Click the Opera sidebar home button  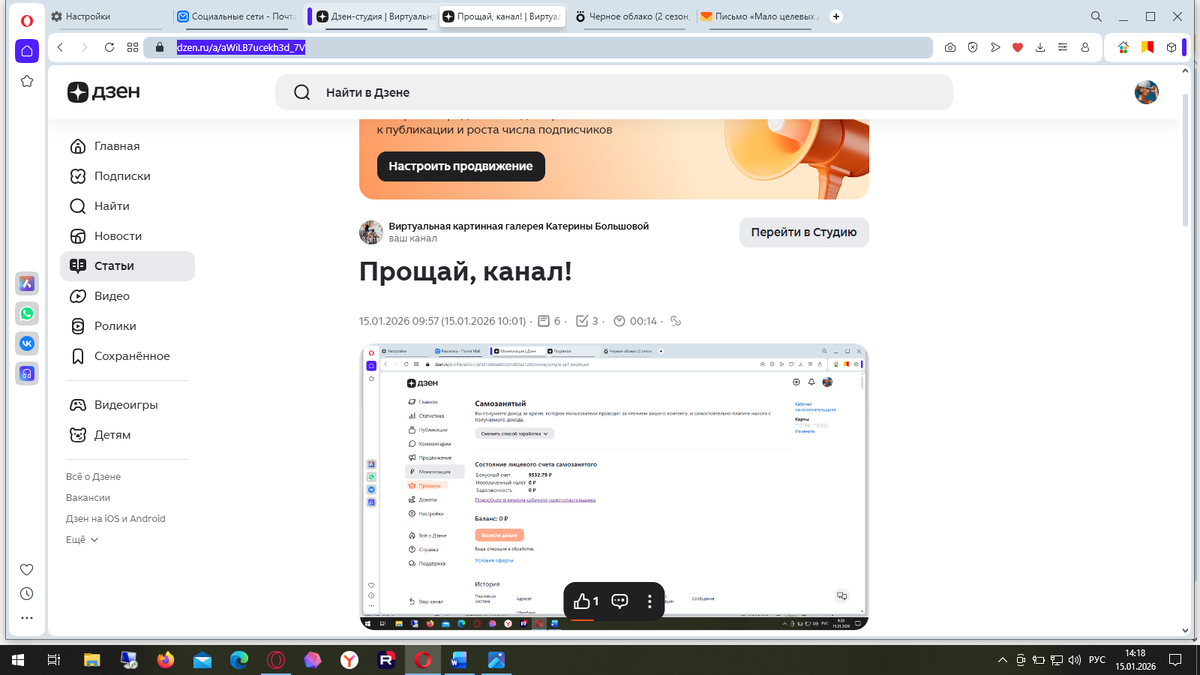tap(27, 51)
